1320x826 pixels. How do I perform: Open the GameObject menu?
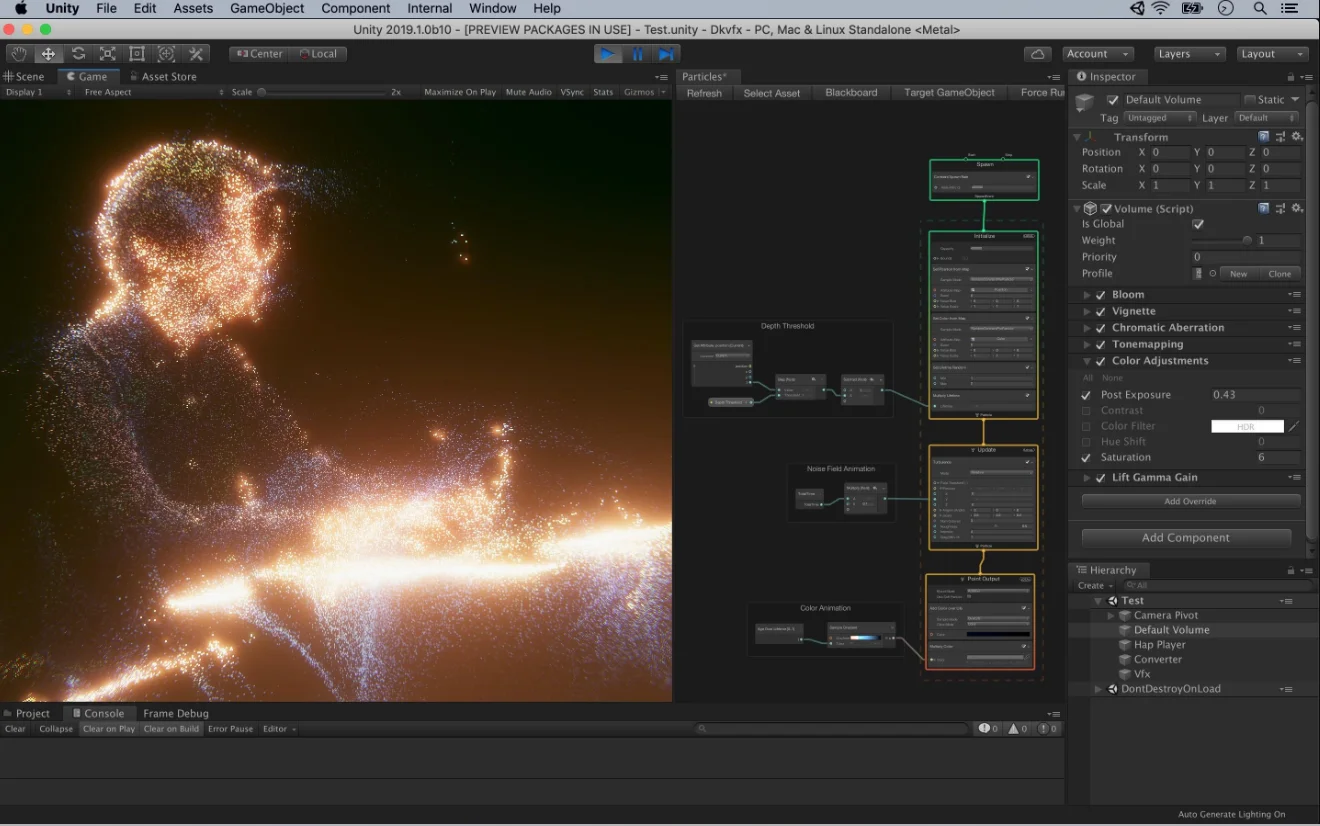click(x=267, y=8)
